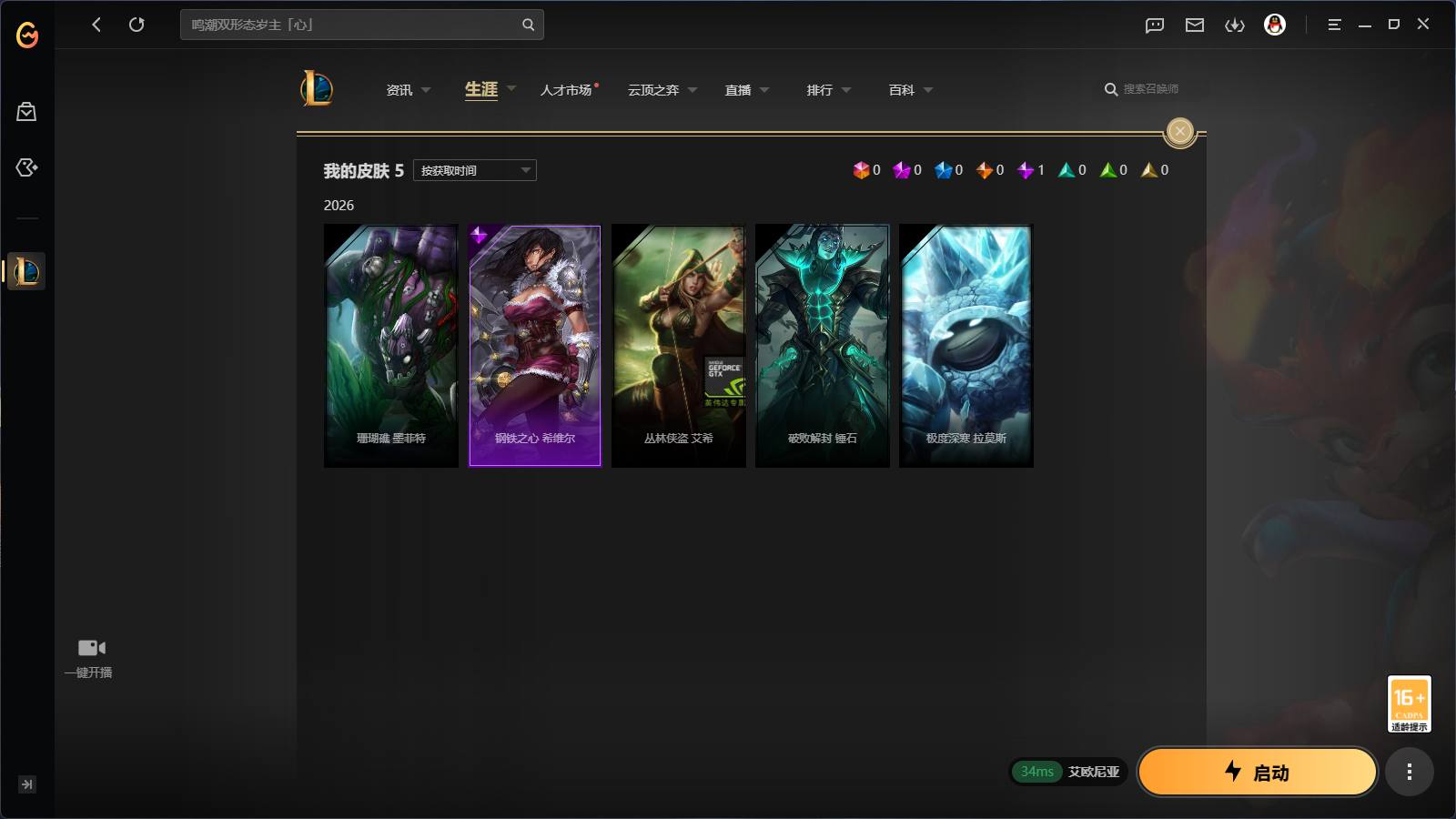The image size is (1456, 819).
Task: Close the skins panel with the round X
Action: pyautogui.click(x=1180, y=131)
